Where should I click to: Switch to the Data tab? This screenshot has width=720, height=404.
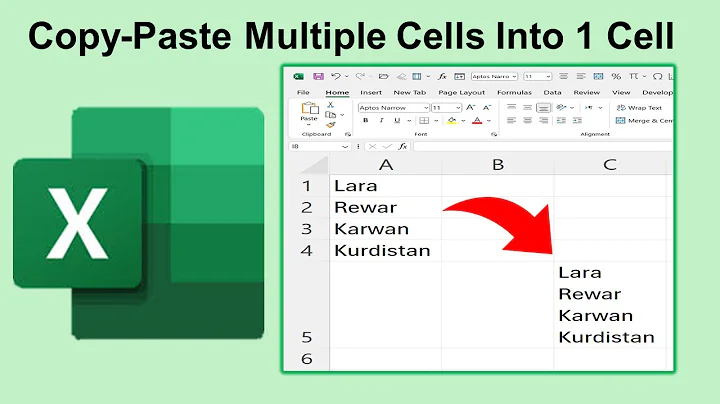click(x=552, y=92)
